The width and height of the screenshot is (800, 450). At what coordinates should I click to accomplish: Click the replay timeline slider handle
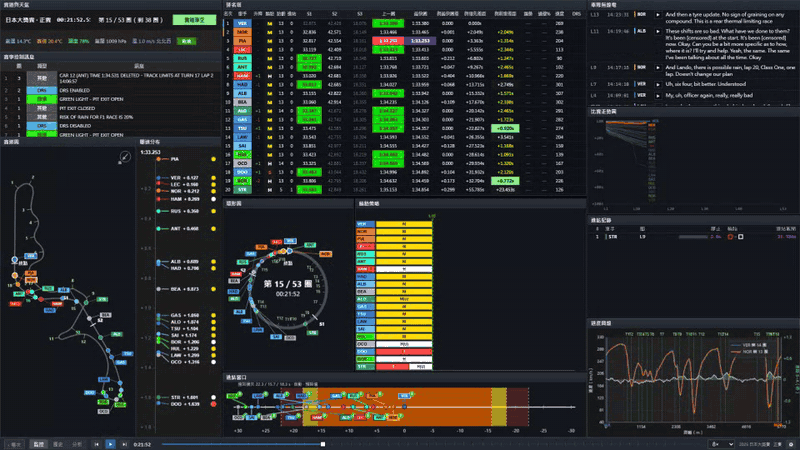pos(322,444)
